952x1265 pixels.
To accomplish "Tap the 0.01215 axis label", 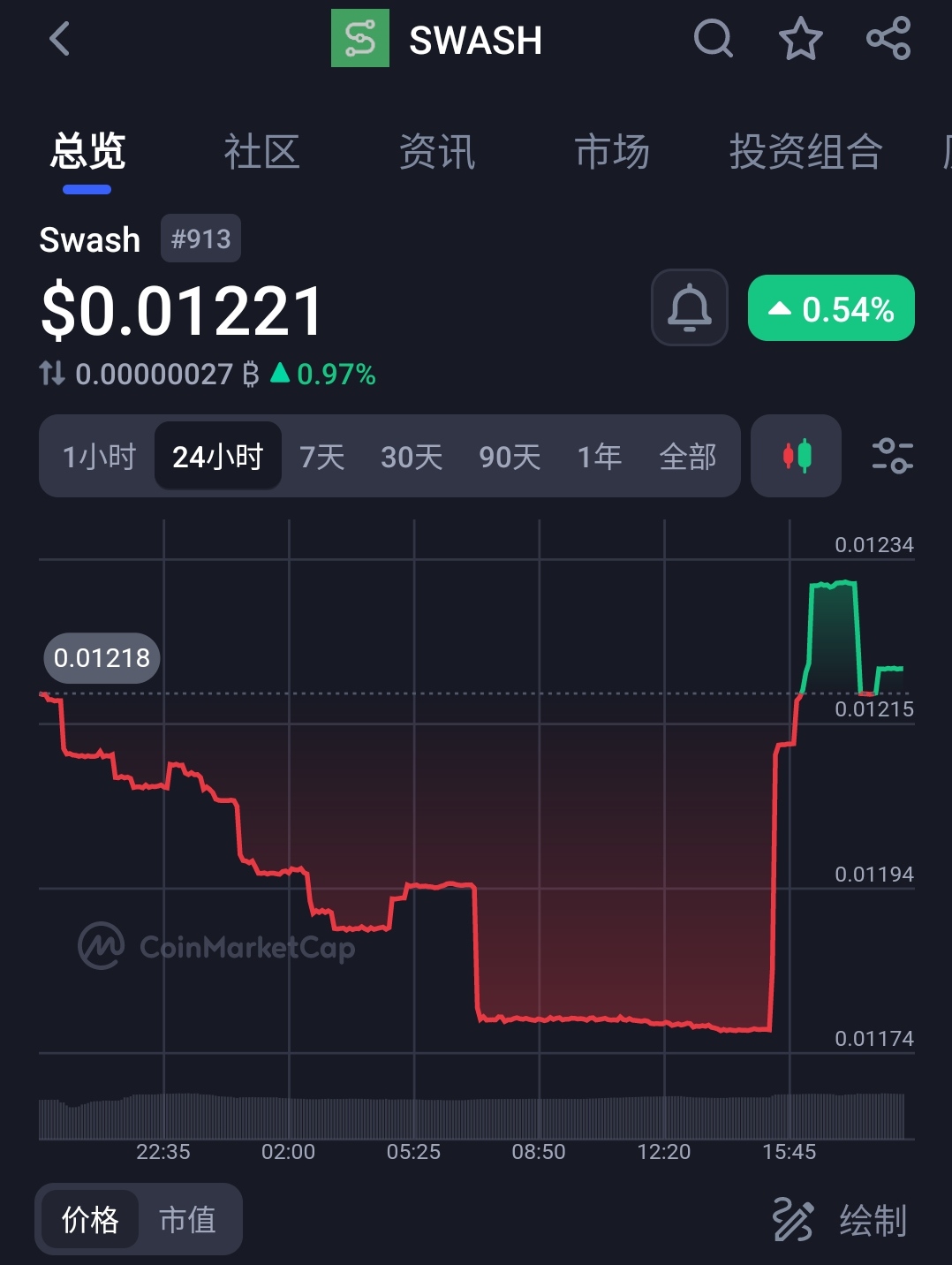I will click(x=873, y=708).
